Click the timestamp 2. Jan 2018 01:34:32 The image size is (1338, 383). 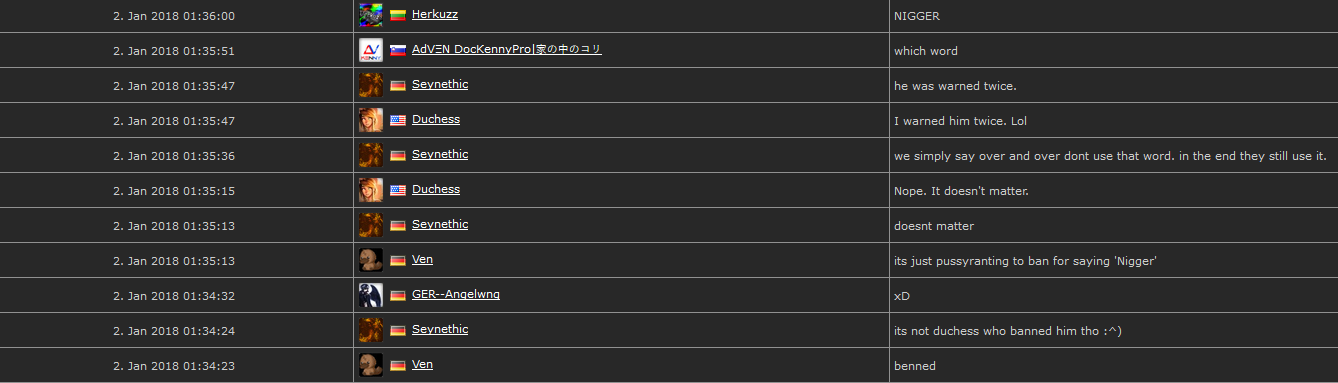pos(174,296)
